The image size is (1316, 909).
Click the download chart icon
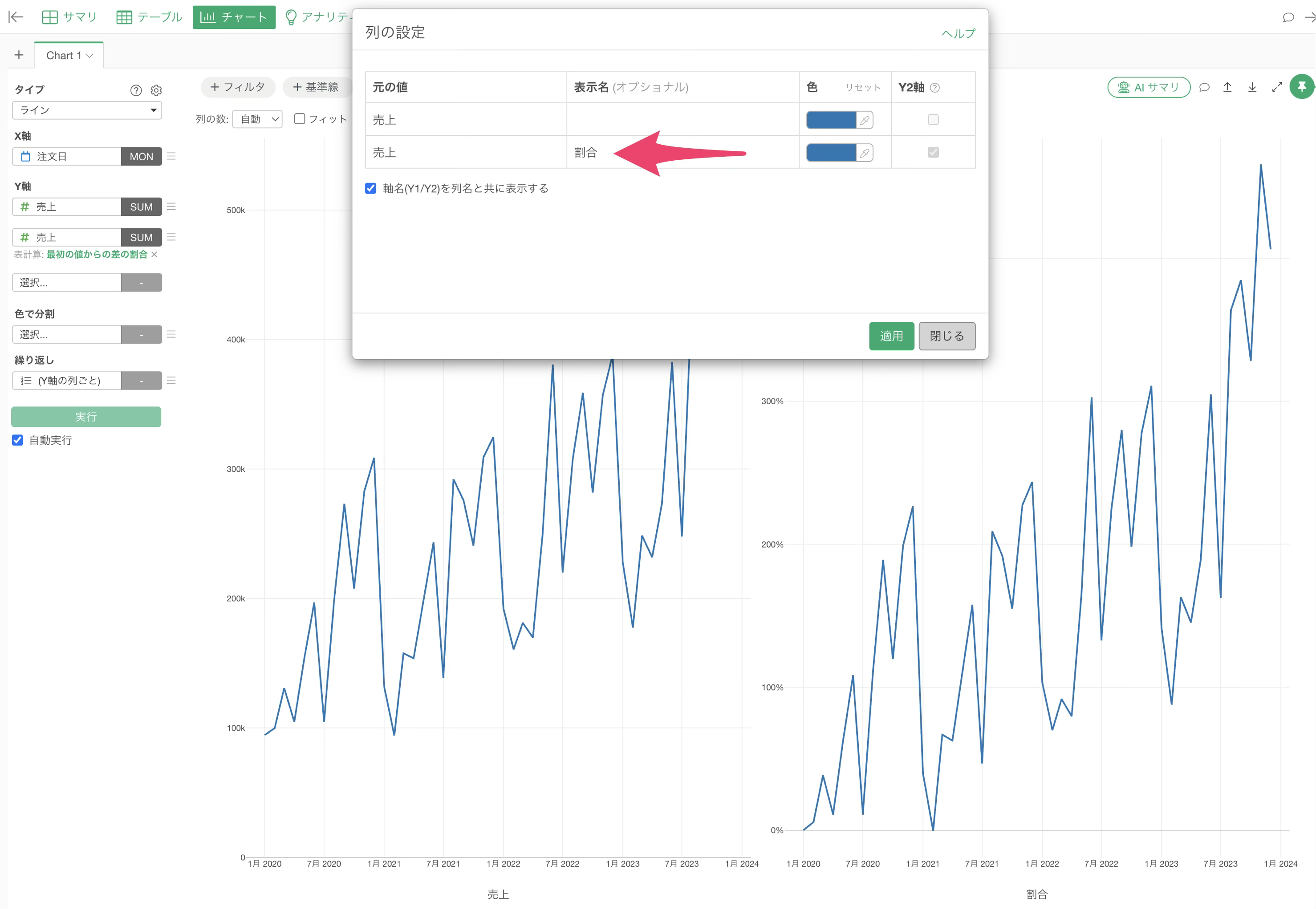[1252, 87]
